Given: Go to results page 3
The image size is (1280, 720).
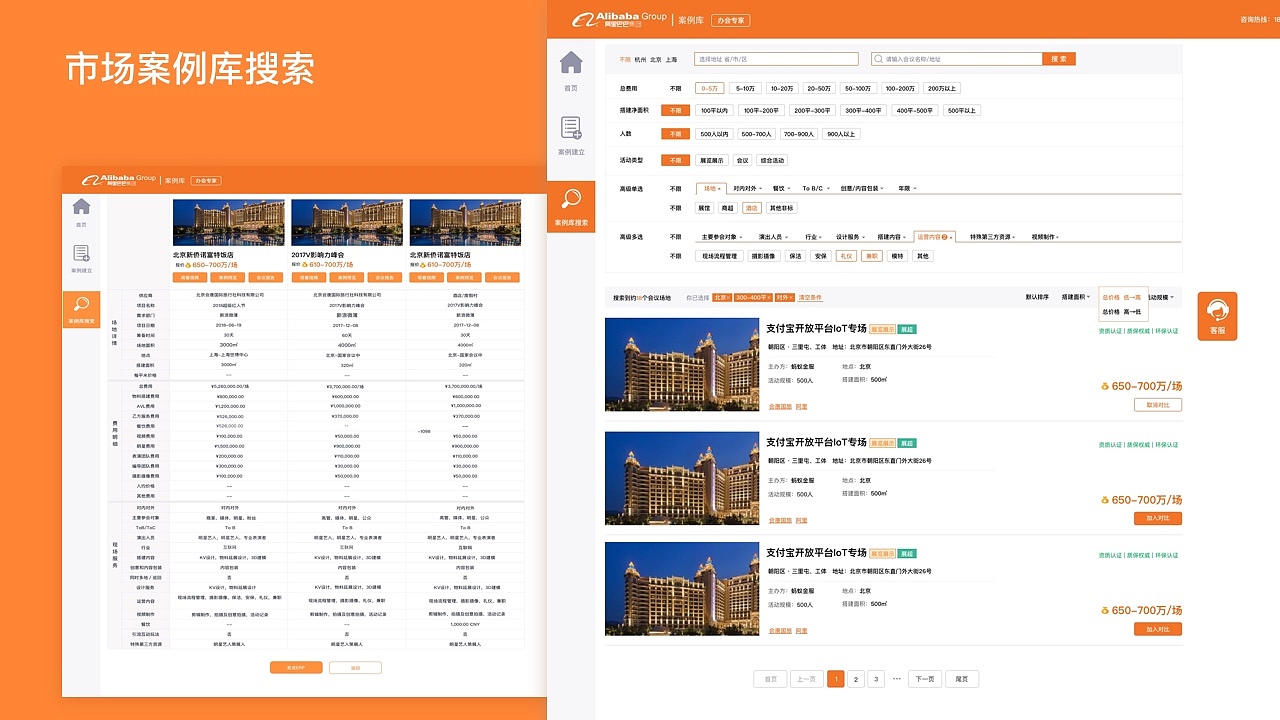Looking at the screenshot, I should coord(876,679).
